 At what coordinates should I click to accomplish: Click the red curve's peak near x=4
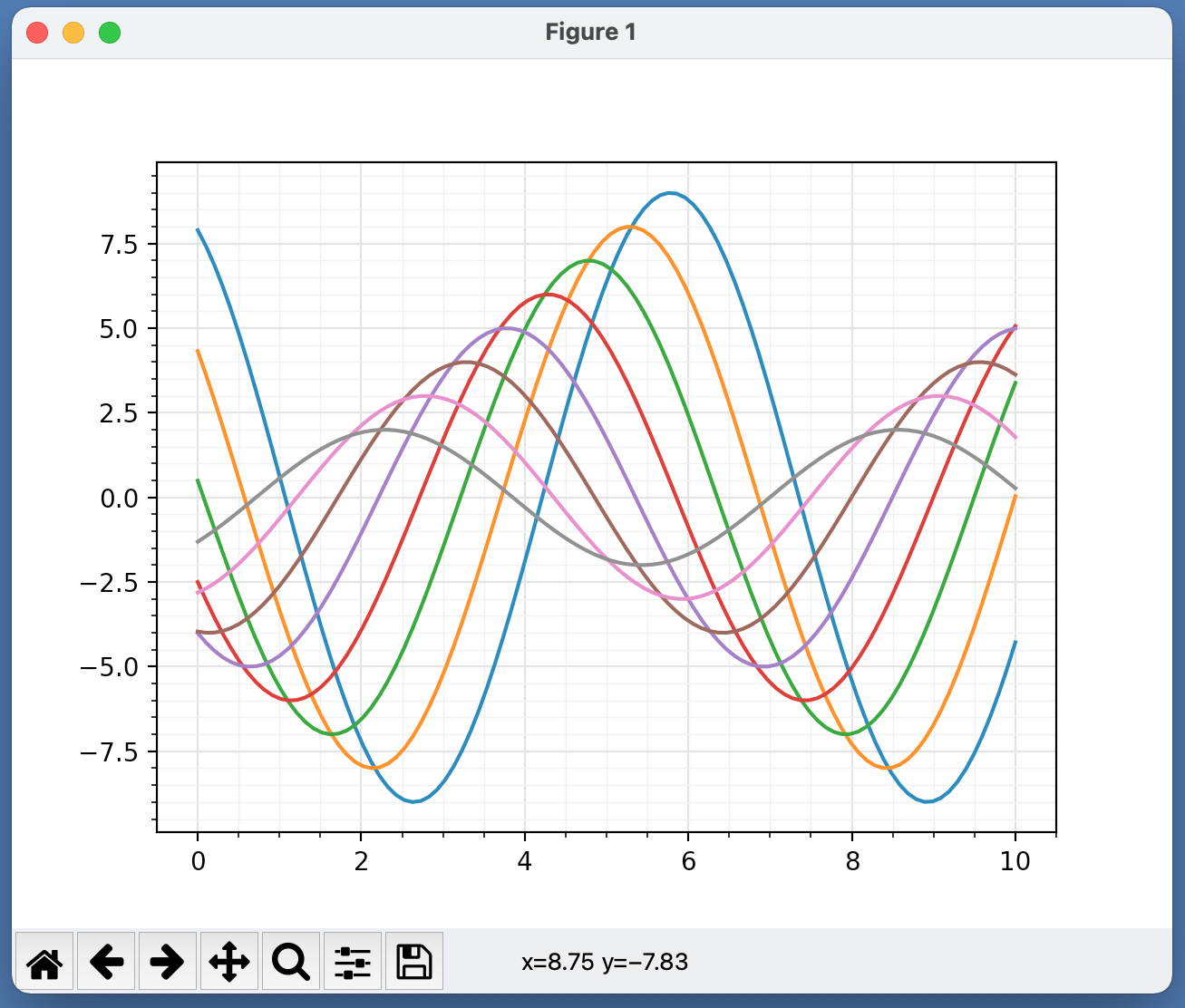tap(548, 295)
